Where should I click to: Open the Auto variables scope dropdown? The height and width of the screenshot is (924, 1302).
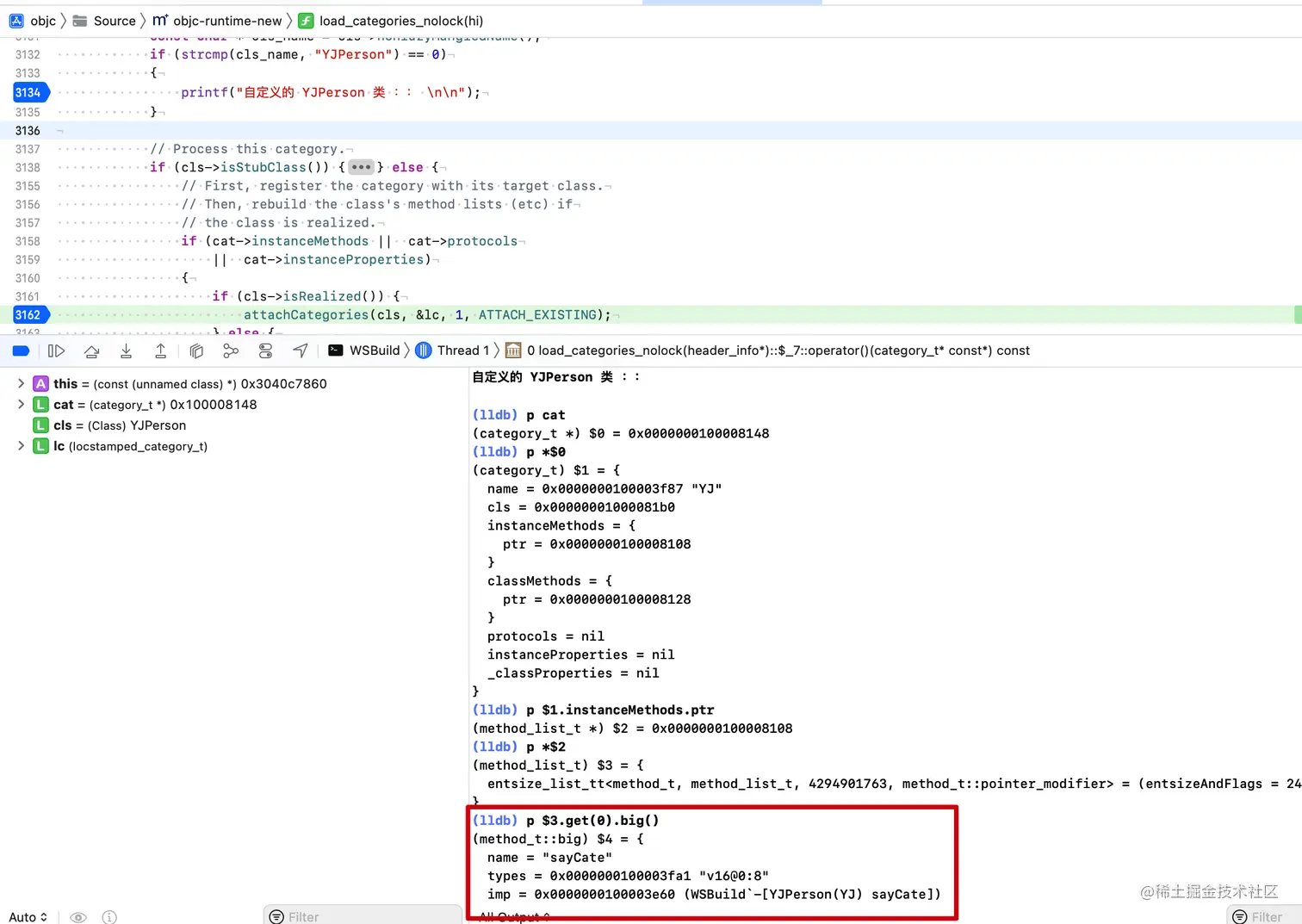click(x=28, y=917)
